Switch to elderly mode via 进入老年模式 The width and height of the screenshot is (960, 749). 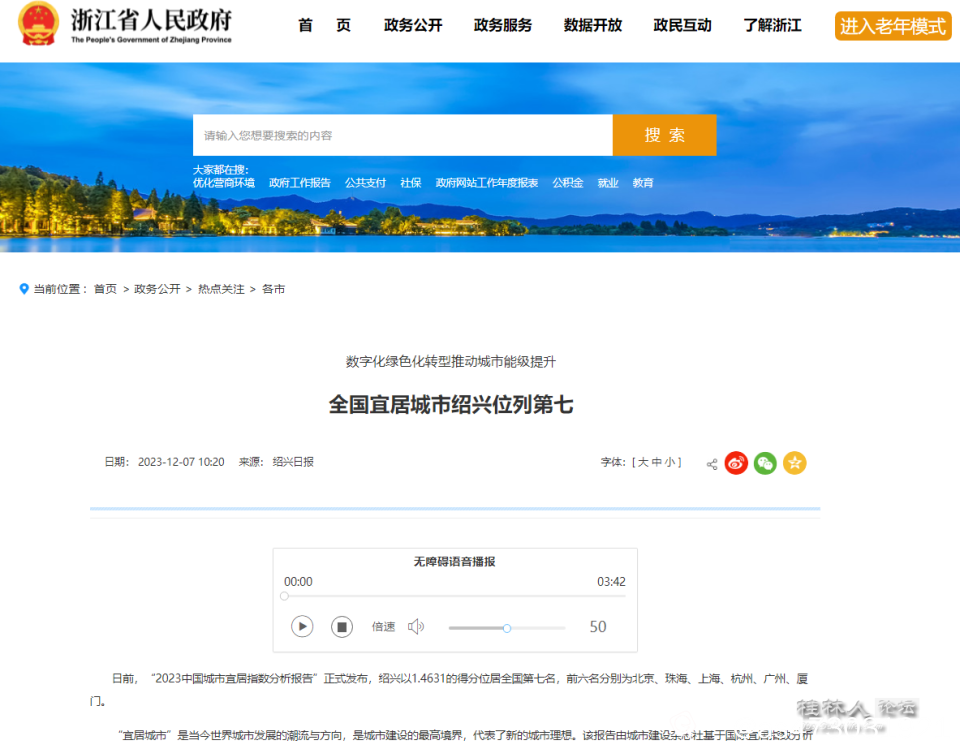pos(892,25)
